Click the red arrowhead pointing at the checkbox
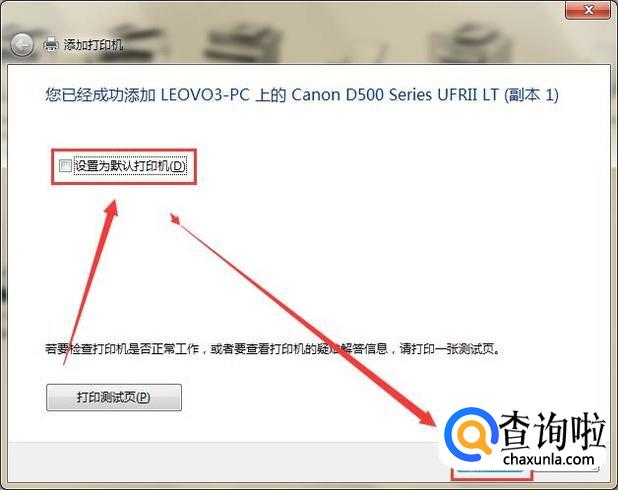Screen dimensions: 618x490 112,208
